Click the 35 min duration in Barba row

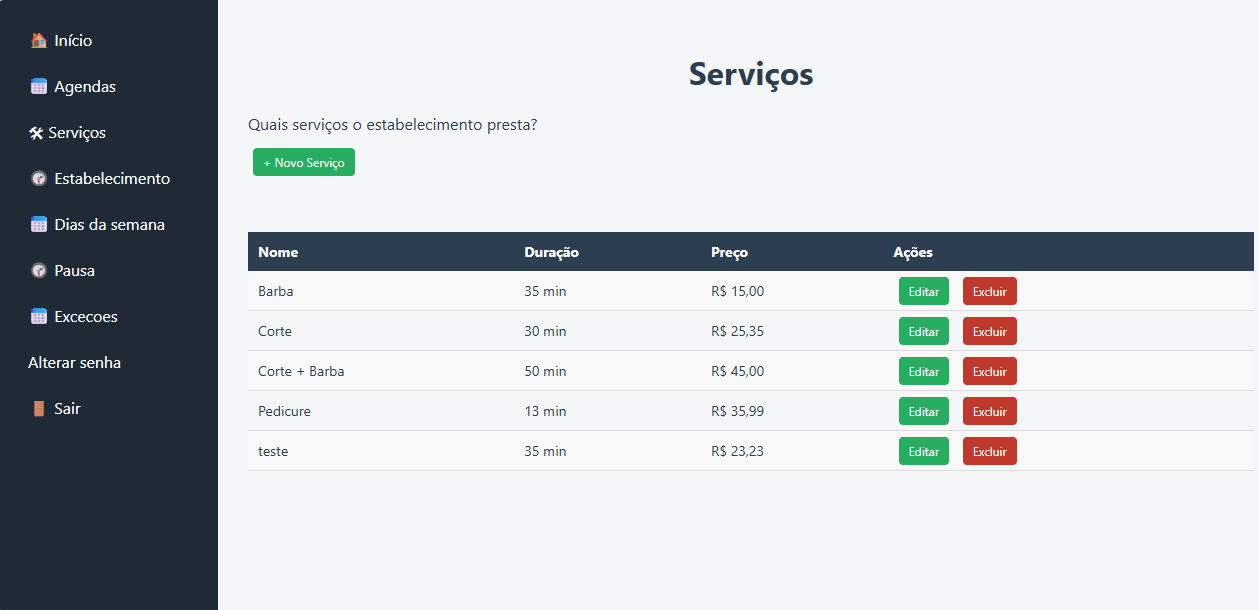pos(545,291)
